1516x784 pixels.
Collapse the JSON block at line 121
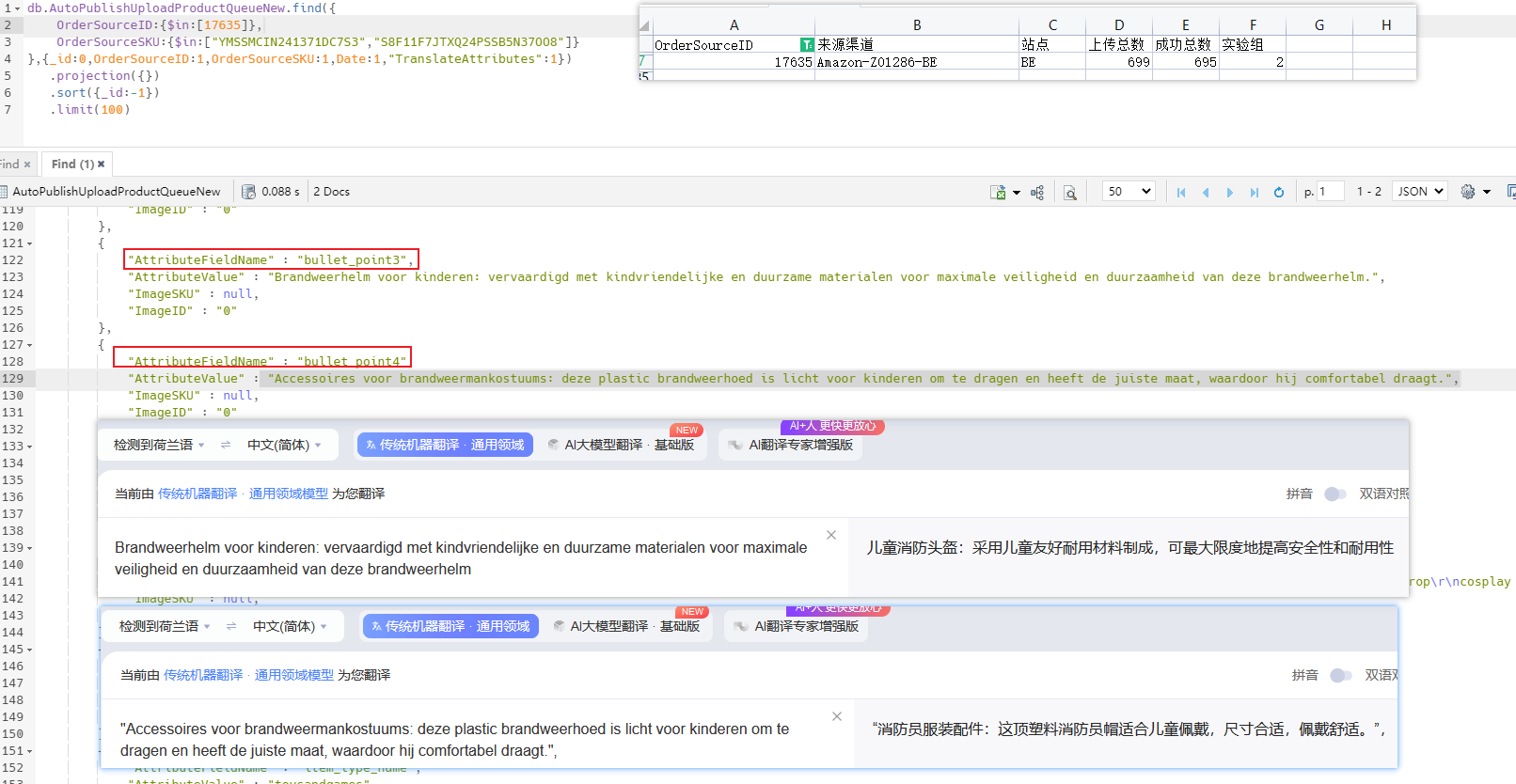[x=30, y=243]
